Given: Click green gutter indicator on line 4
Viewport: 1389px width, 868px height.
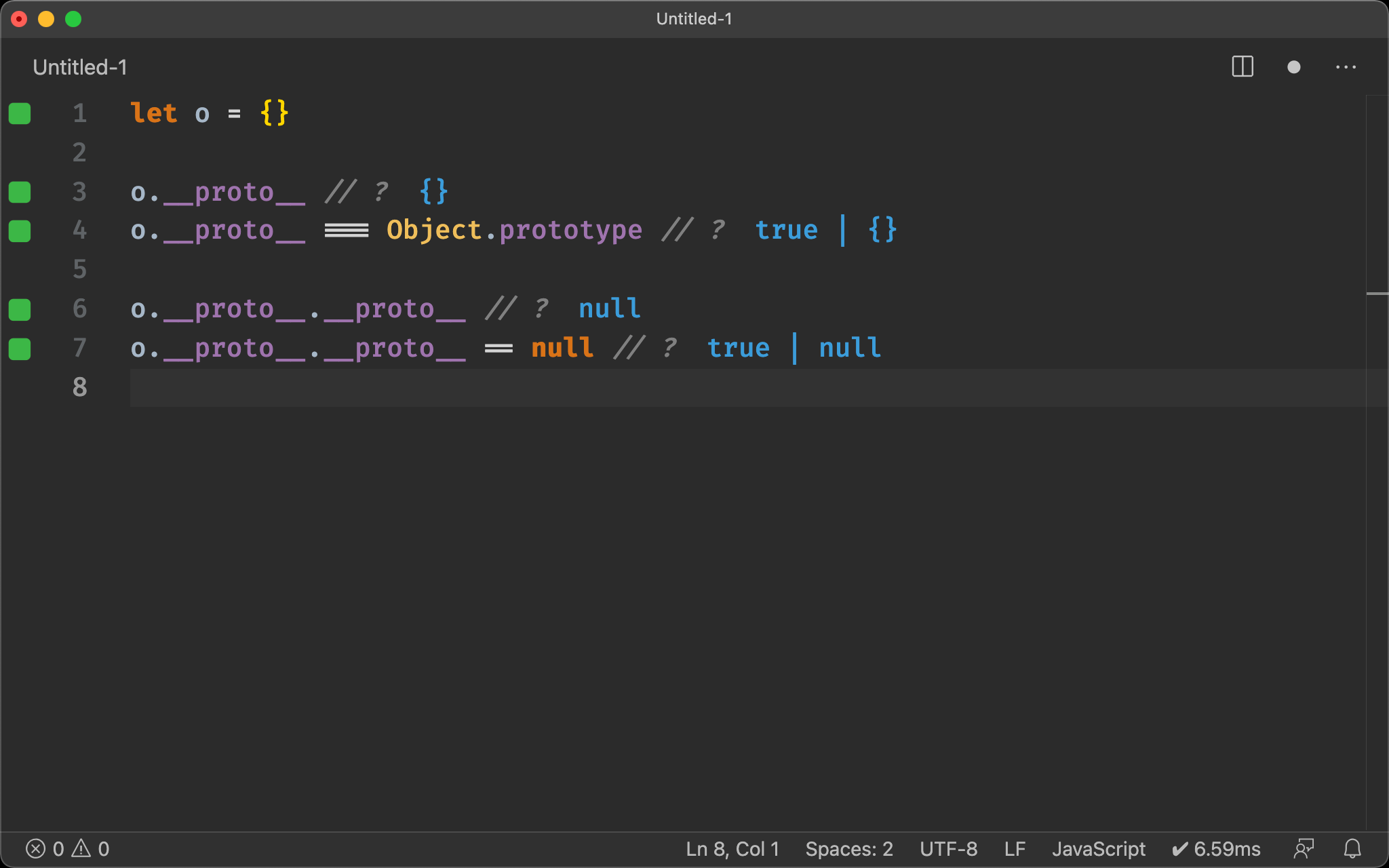Looking at the screenshot, I should point(20,231).
